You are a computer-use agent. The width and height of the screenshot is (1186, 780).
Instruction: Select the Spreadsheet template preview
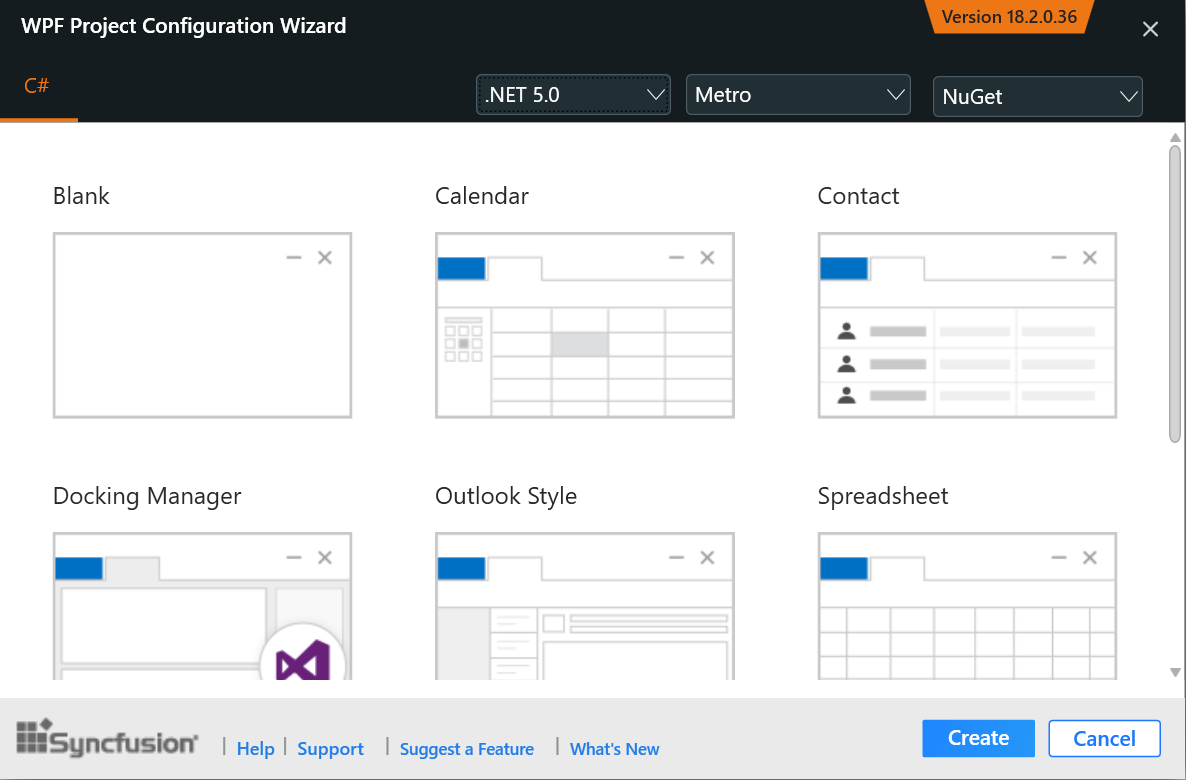pyautogui.click(x=967, y=606)
